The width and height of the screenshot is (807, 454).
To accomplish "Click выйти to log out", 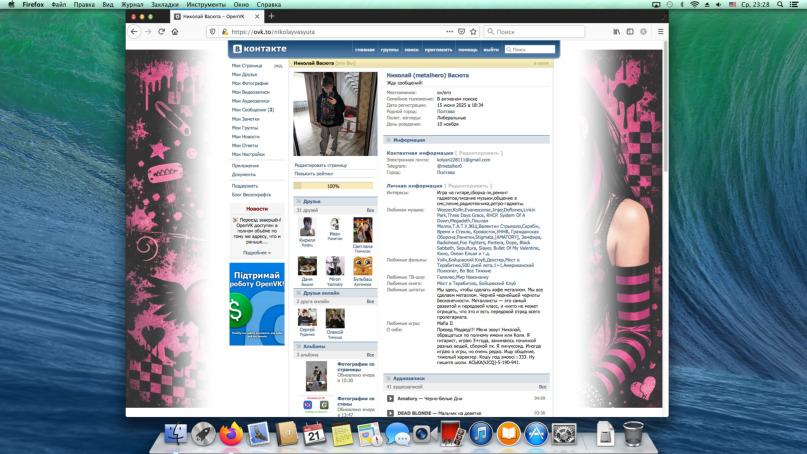I will [491, 49].
